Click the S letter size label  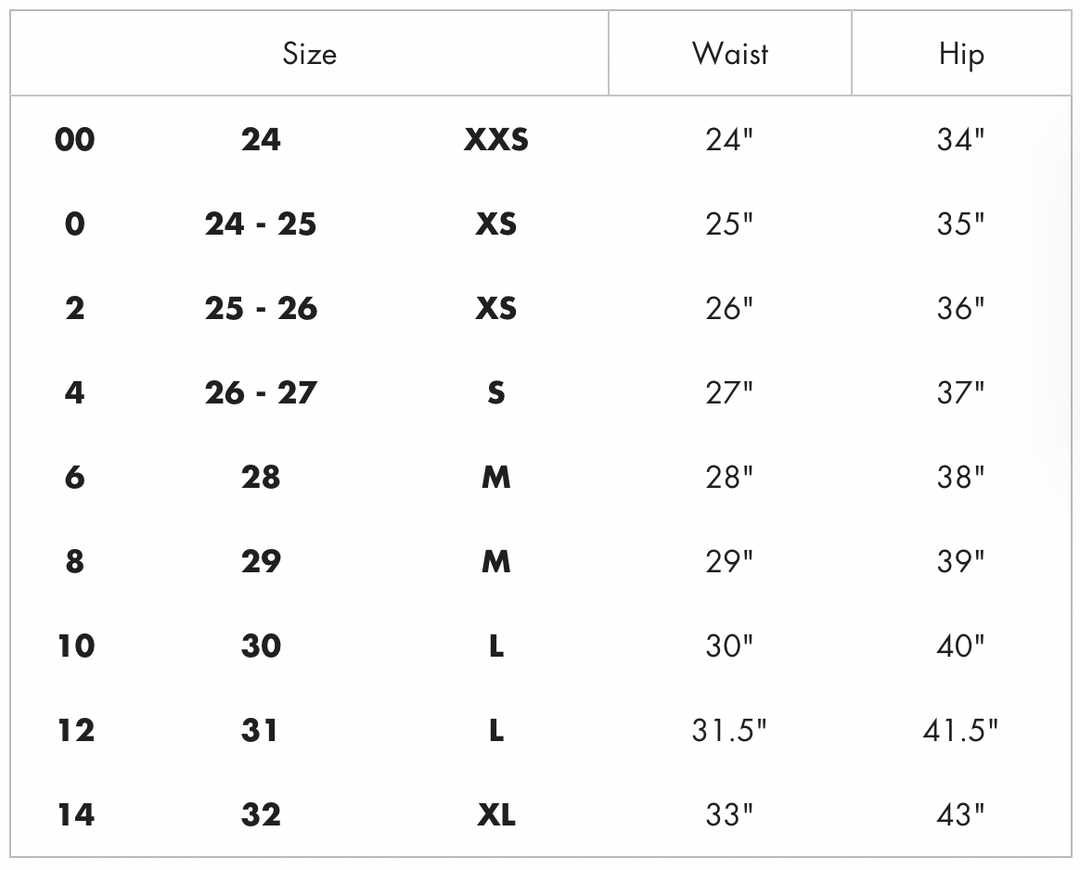(x=496, y=393)
